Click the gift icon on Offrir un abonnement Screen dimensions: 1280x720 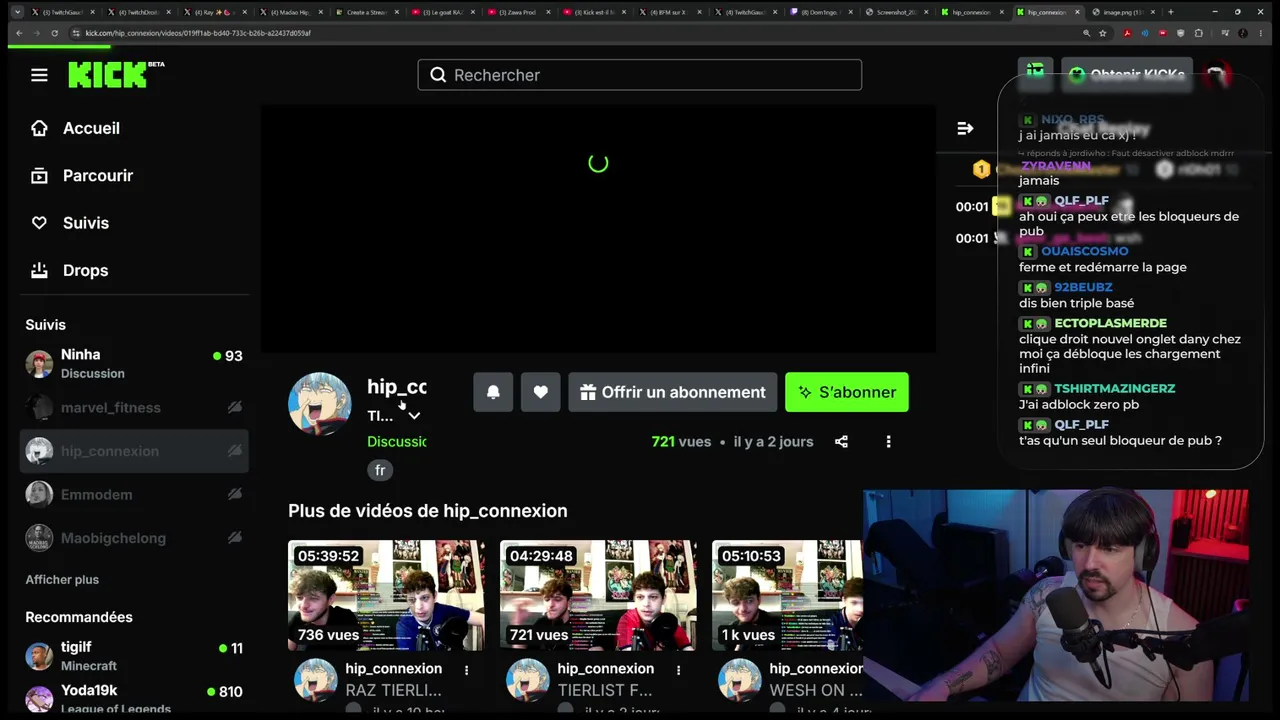[588, 392]
